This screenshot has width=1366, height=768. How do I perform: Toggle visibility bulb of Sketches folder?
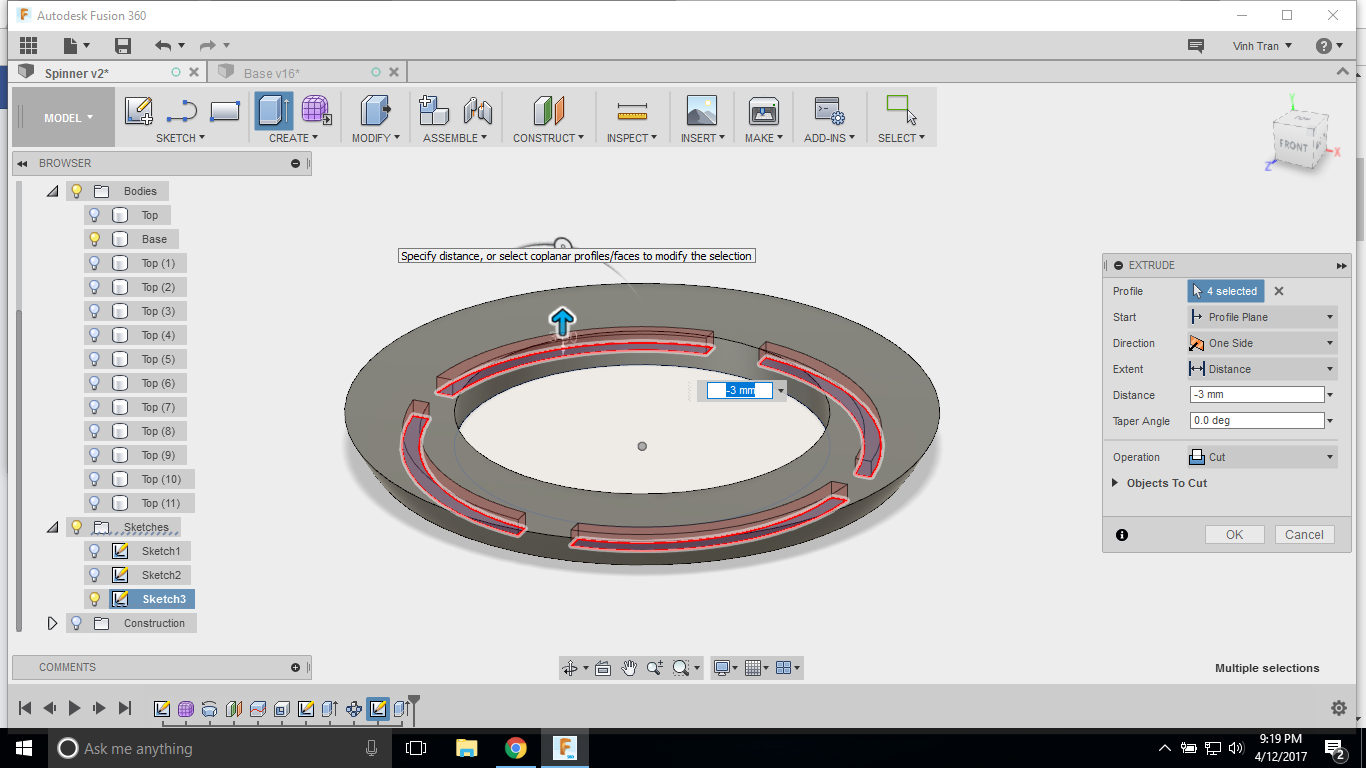click(x=76, y=527)
